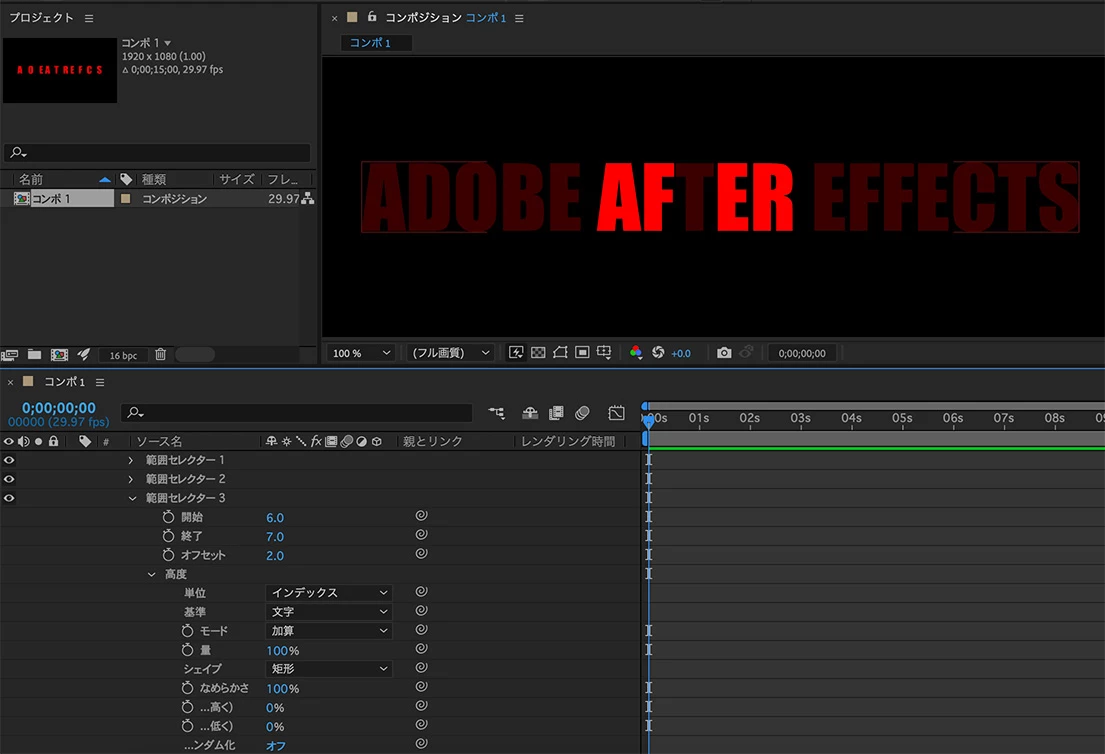1105x754 pixels.
Task: Click the Region of Interest icon
Action: 582,352
